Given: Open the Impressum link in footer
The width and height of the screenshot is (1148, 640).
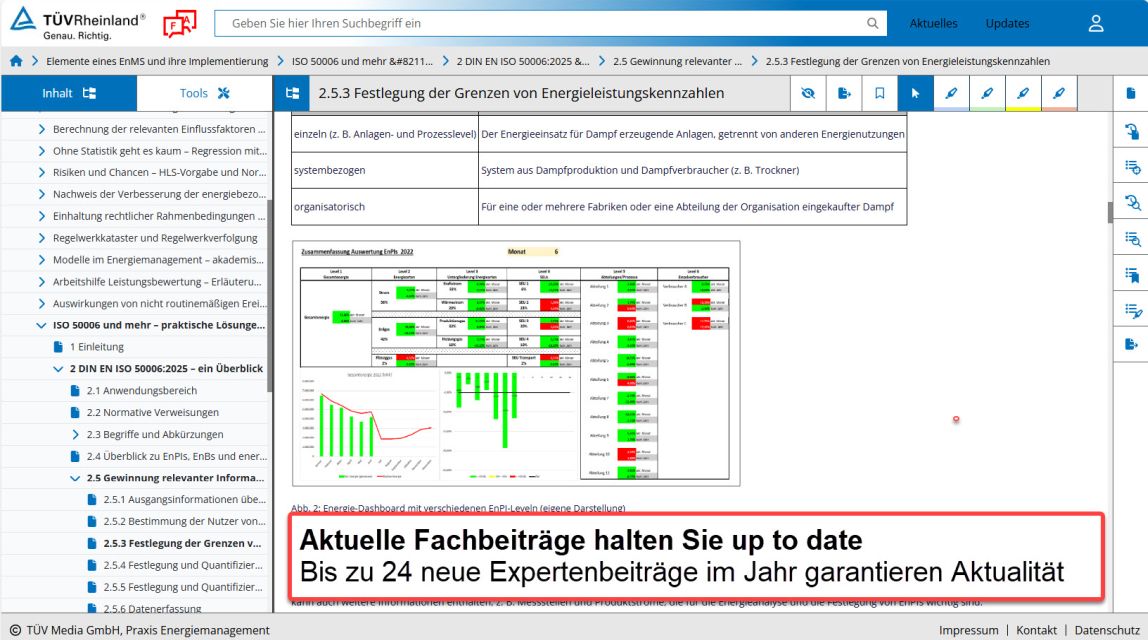Looking at the screenshot, I should coord(968,630).
